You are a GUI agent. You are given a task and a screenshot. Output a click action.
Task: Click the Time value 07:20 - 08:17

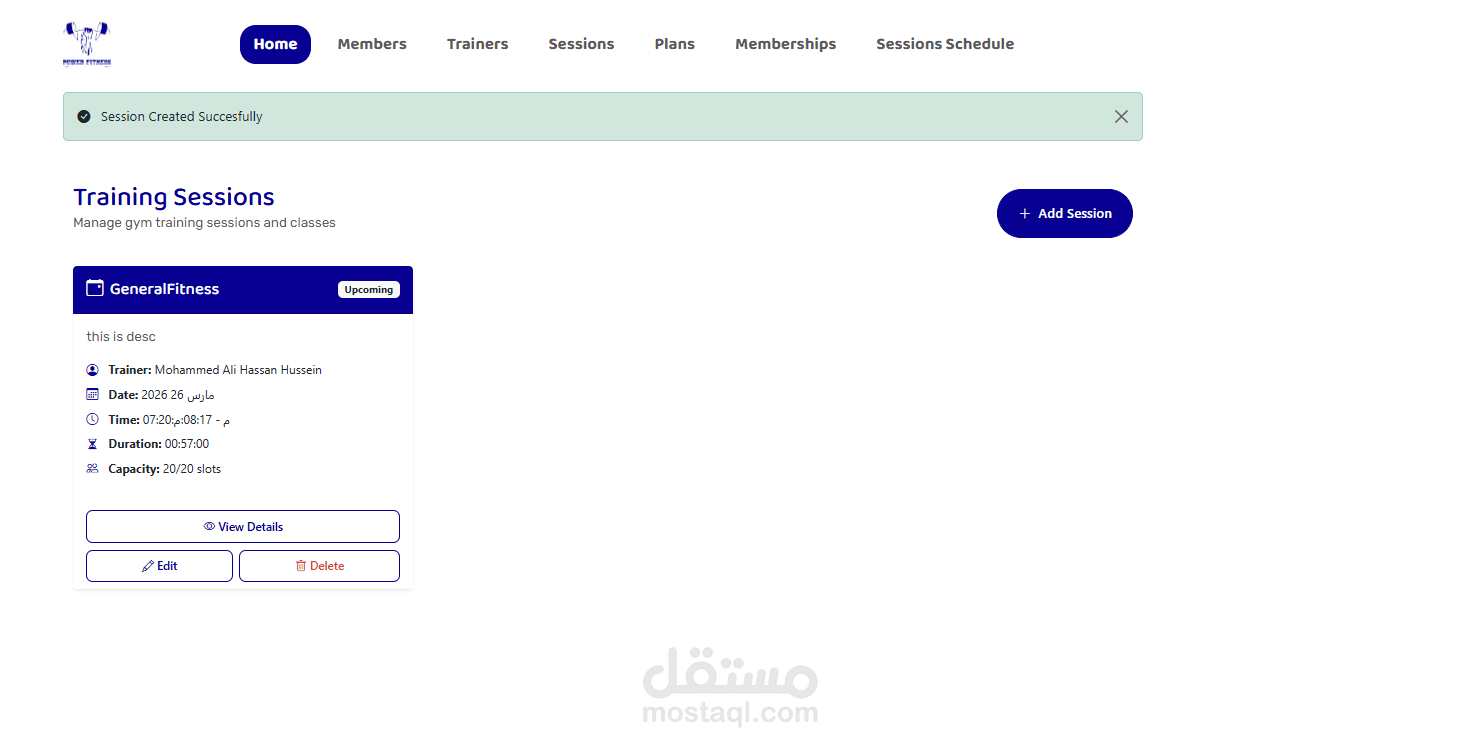(186, 420)
